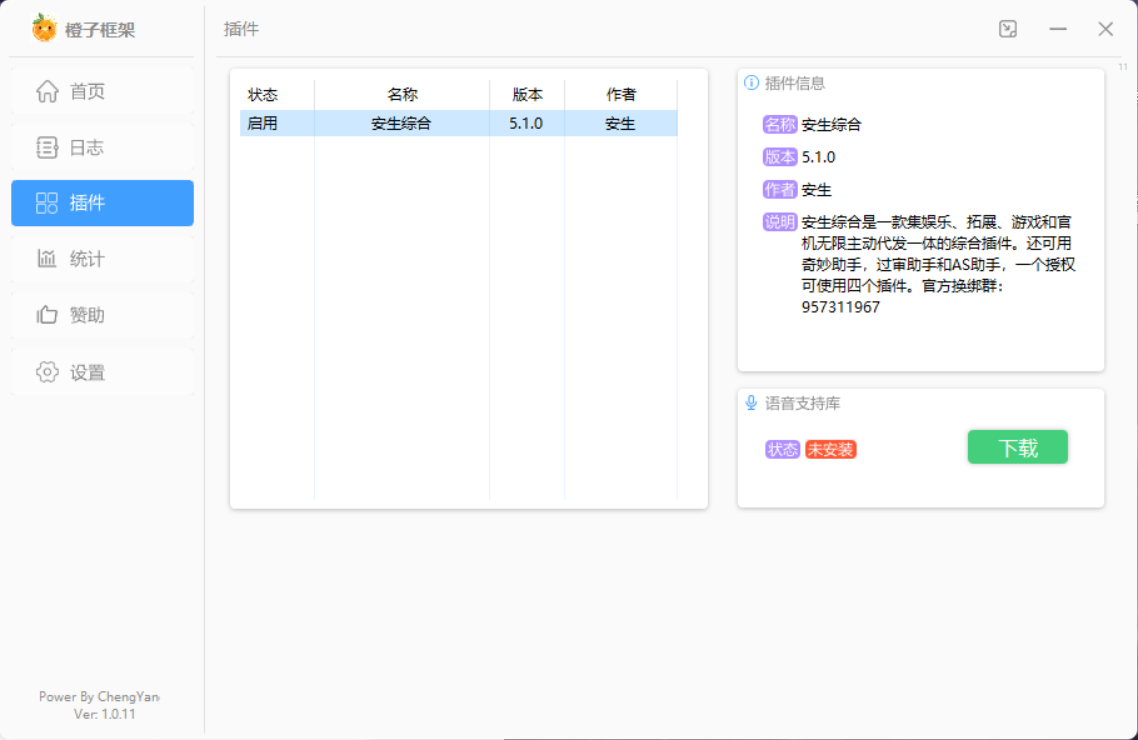Click the 插件 plugins grid icon
The width and height of the screenshot is (1138, 740).
[46, 203]
